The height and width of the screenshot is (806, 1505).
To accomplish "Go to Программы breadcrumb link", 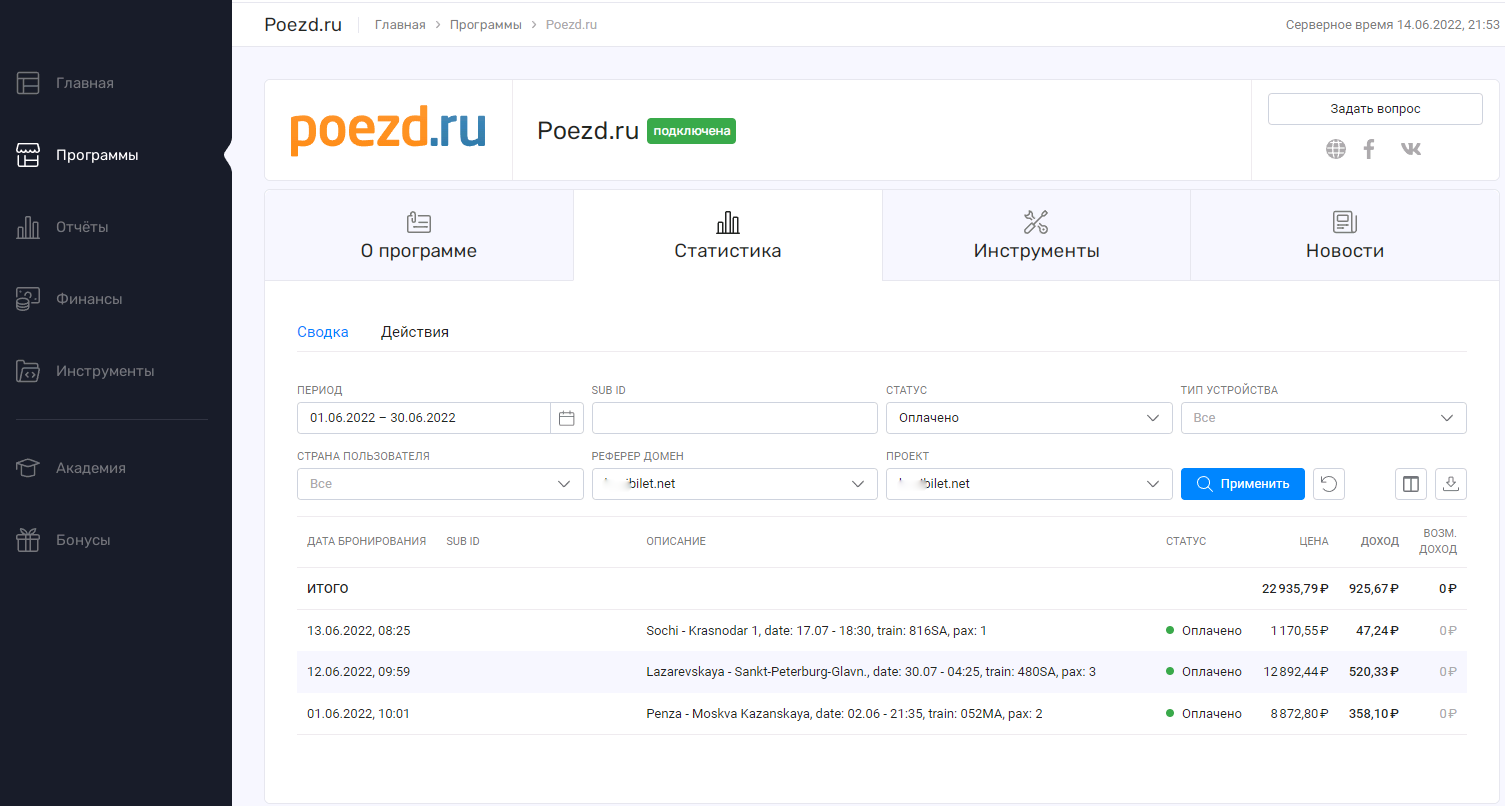I will coord(486,24).
